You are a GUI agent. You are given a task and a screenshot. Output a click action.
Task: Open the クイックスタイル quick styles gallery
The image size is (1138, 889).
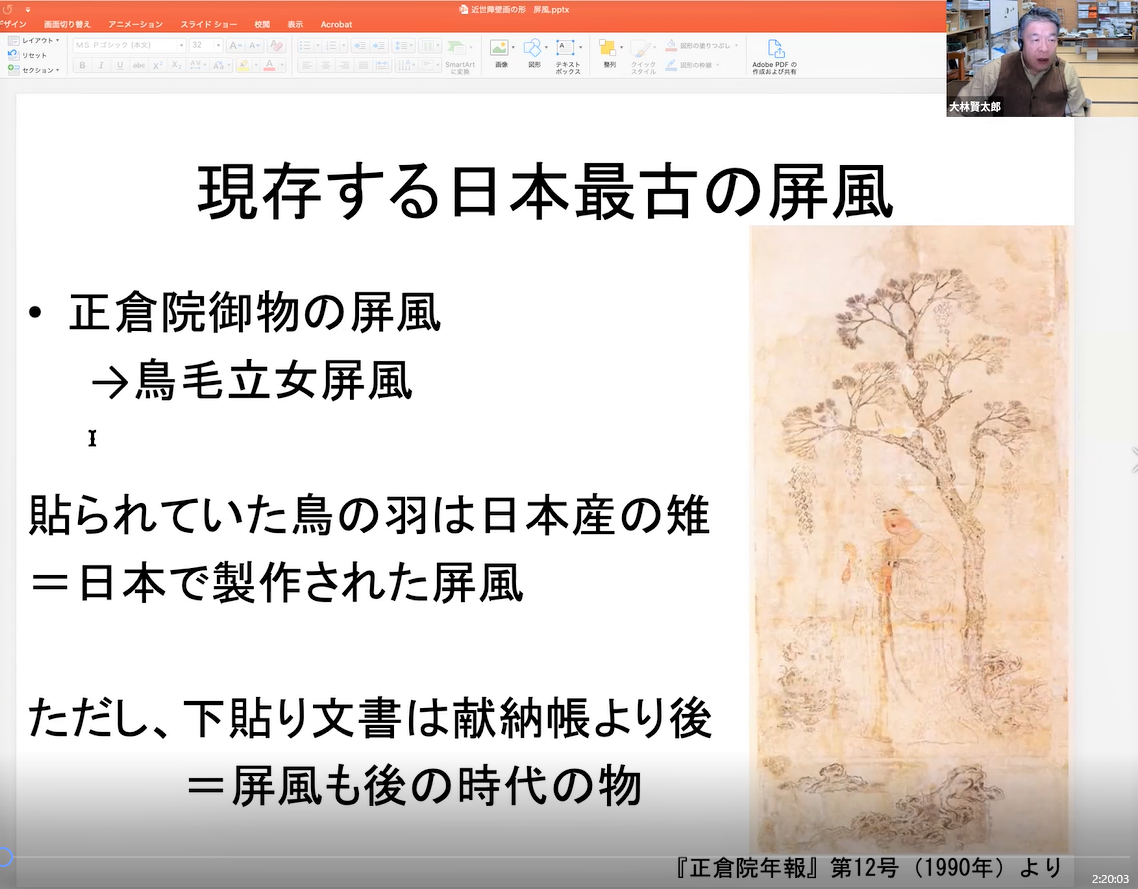643,57
